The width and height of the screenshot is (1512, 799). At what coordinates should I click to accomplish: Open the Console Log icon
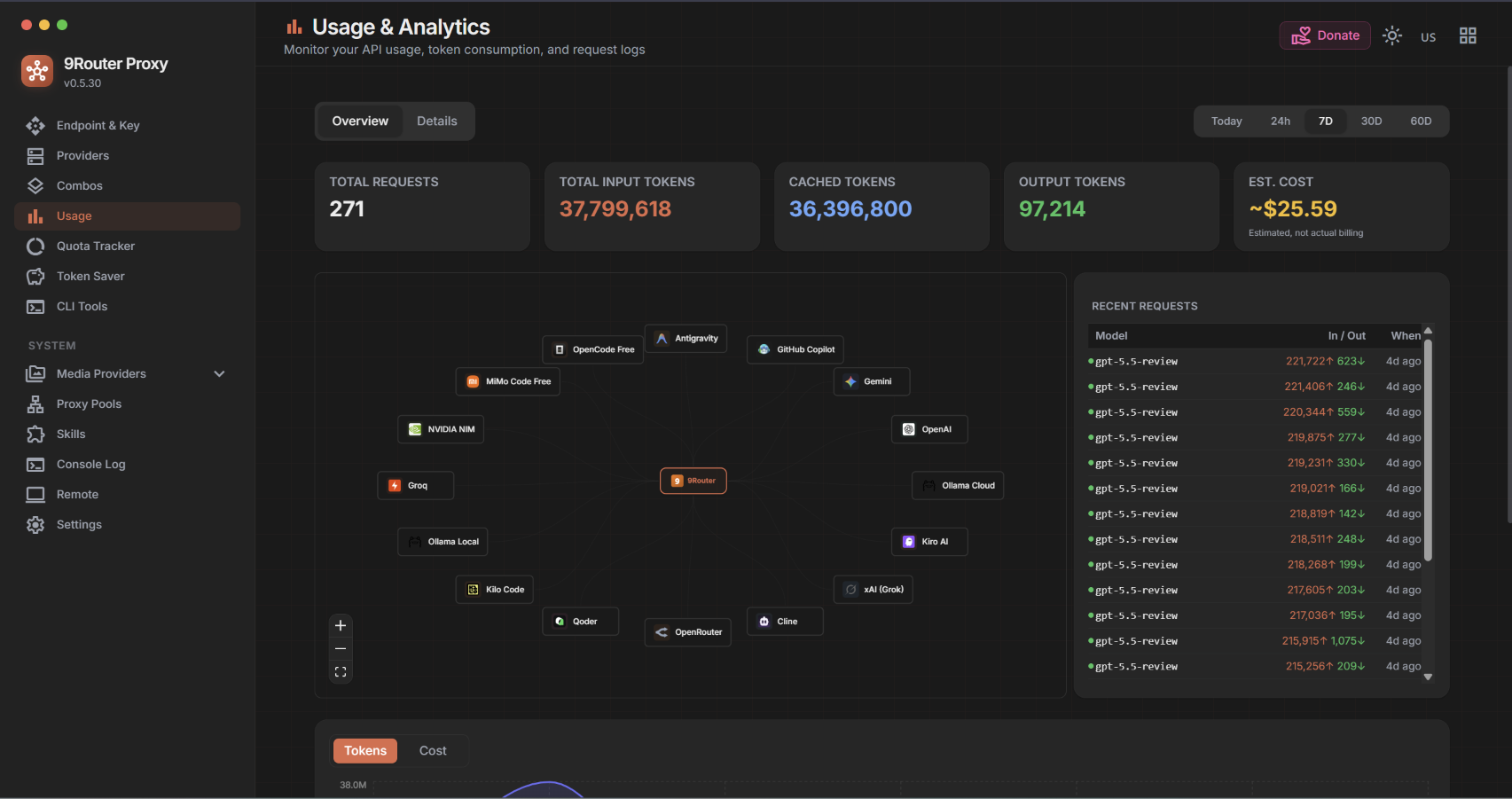pyautogui.click(x=35, y=465)
